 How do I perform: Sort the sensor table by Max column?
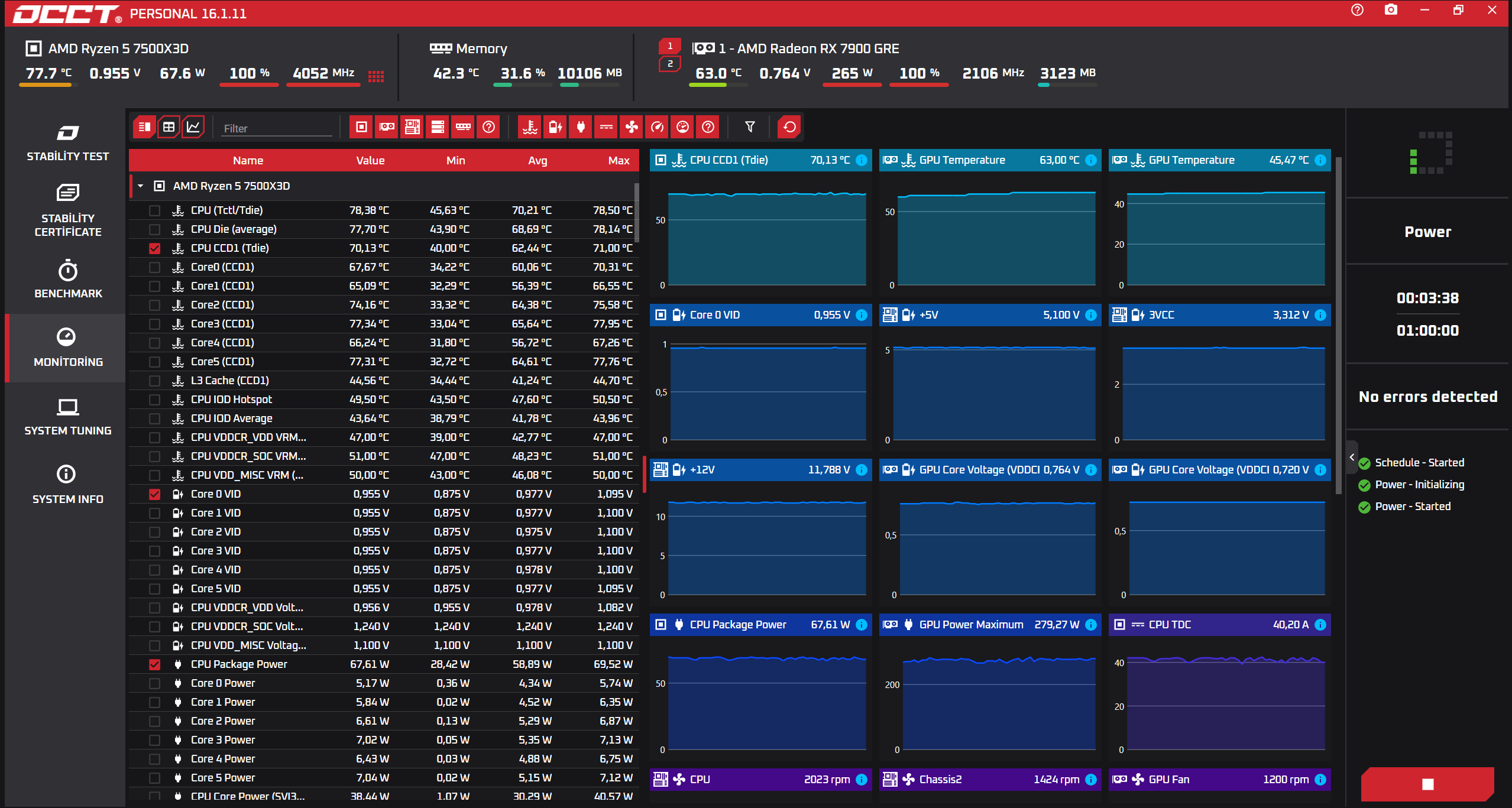click(x=619, y=160)
